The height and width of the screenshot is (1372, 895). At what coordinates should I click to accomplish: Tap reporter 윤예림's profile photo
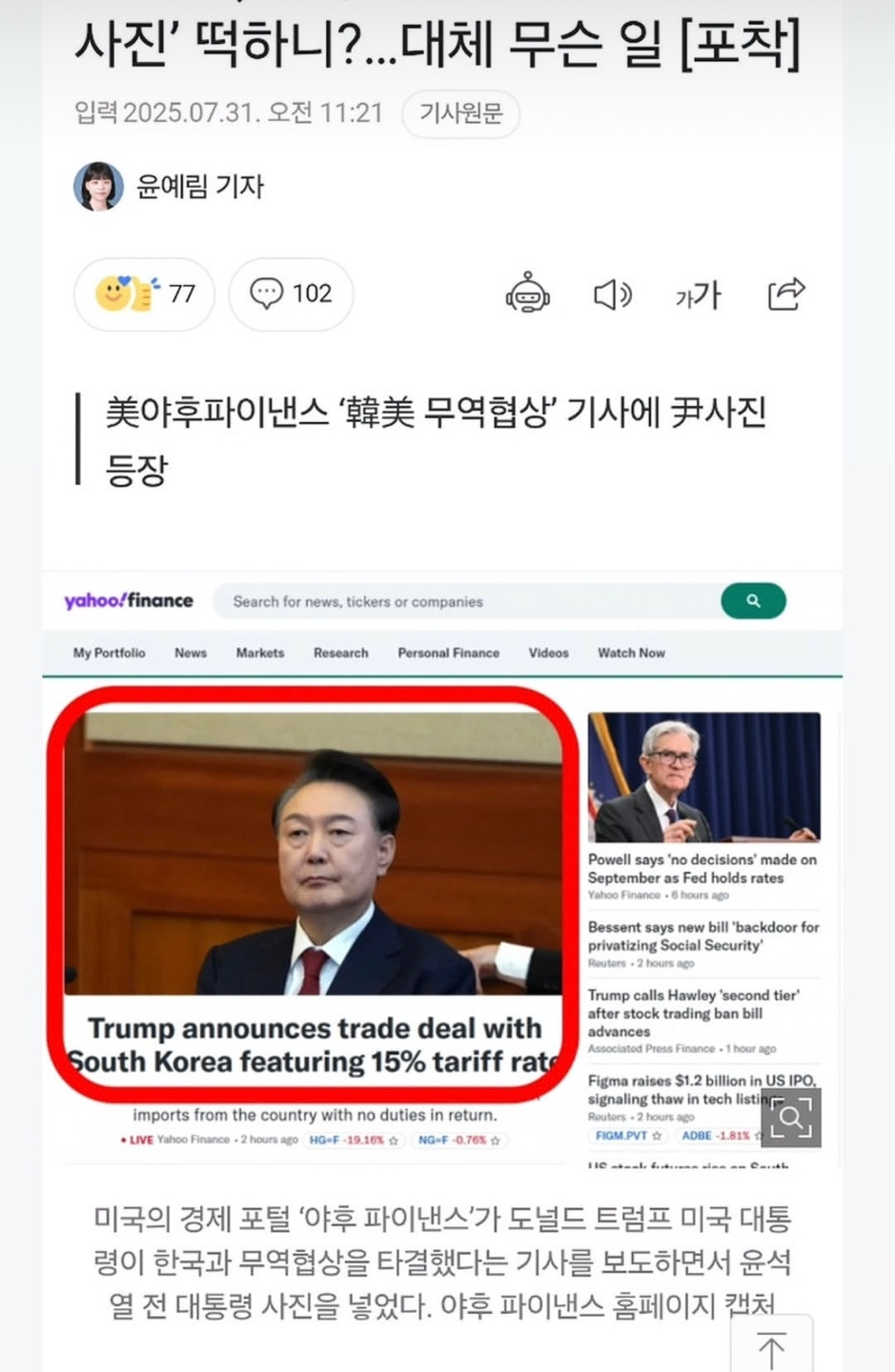99,186
